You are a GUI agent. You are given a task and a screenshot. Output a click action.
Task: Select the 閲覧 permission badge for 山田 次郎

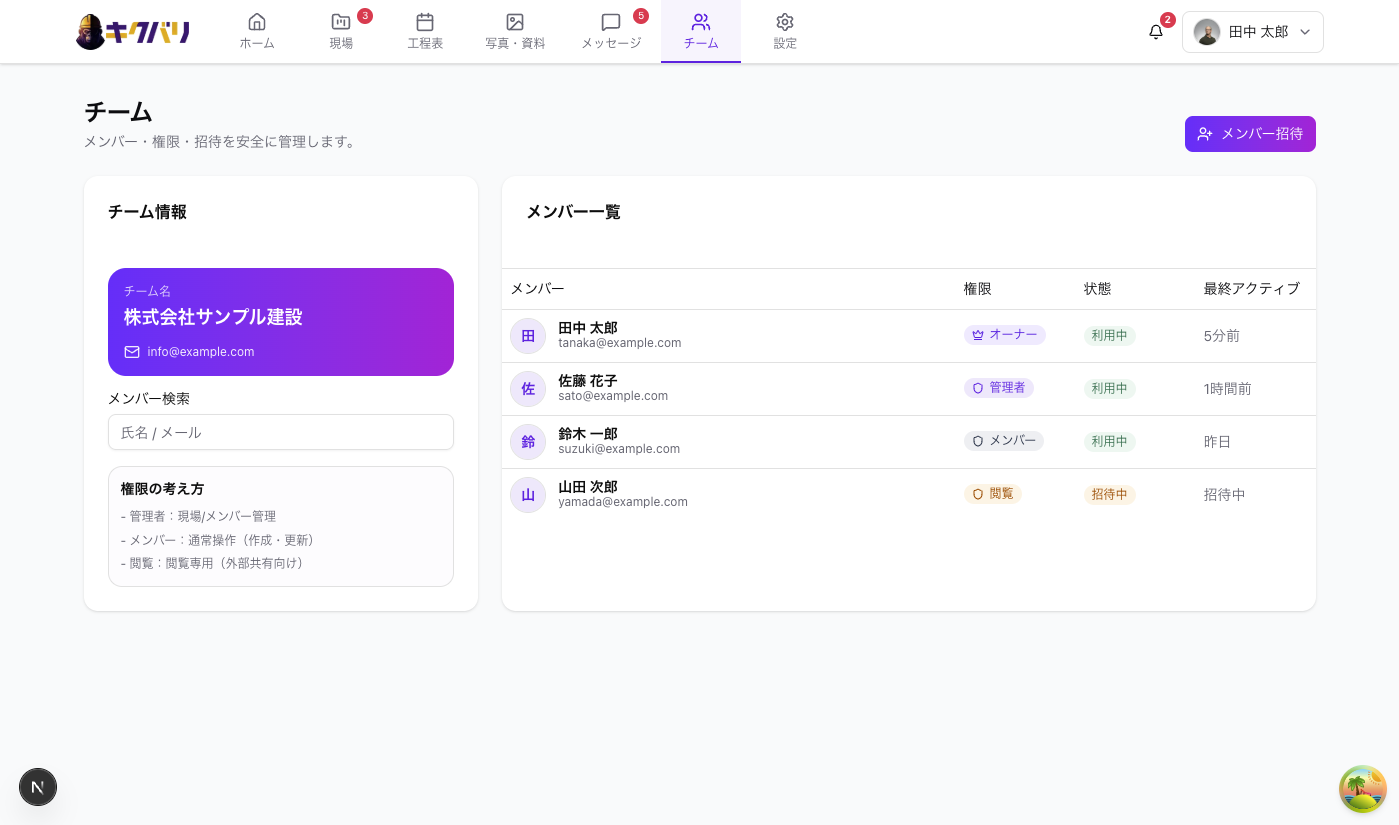point(993,493)
